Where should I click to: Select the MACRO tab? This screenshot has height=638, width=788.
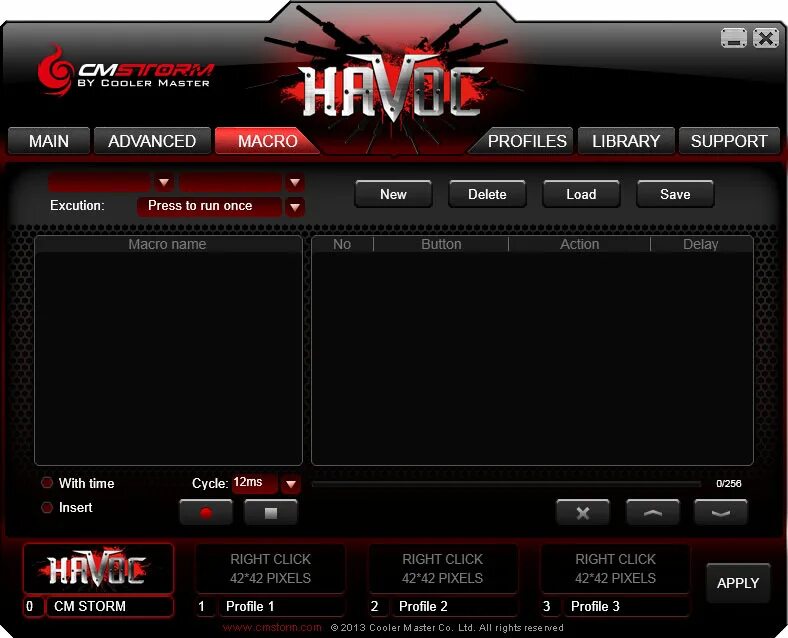pyautogui.click(x=267, y=141)
